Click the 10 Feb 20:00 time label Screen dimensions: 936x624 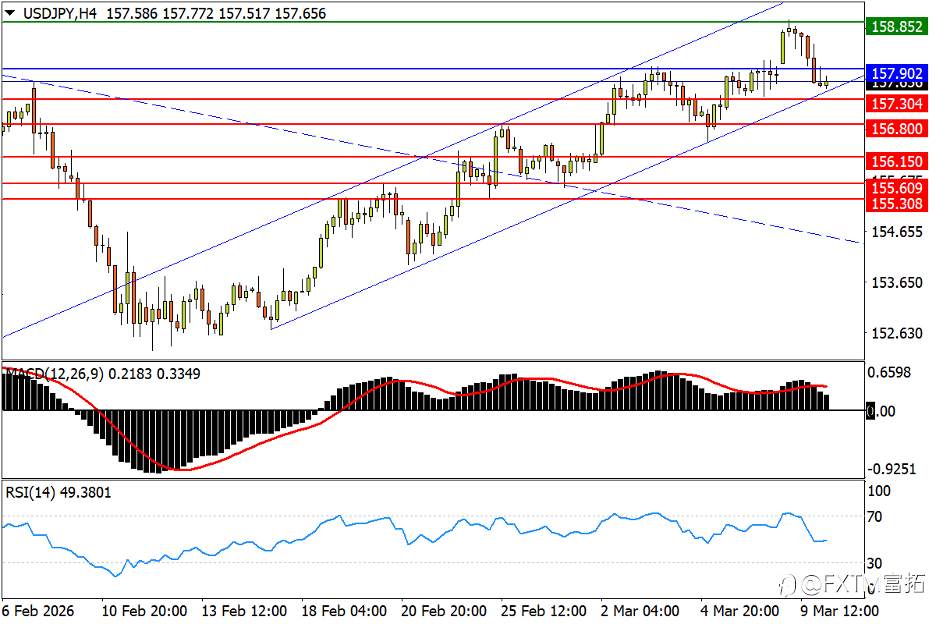pos(144,611)
